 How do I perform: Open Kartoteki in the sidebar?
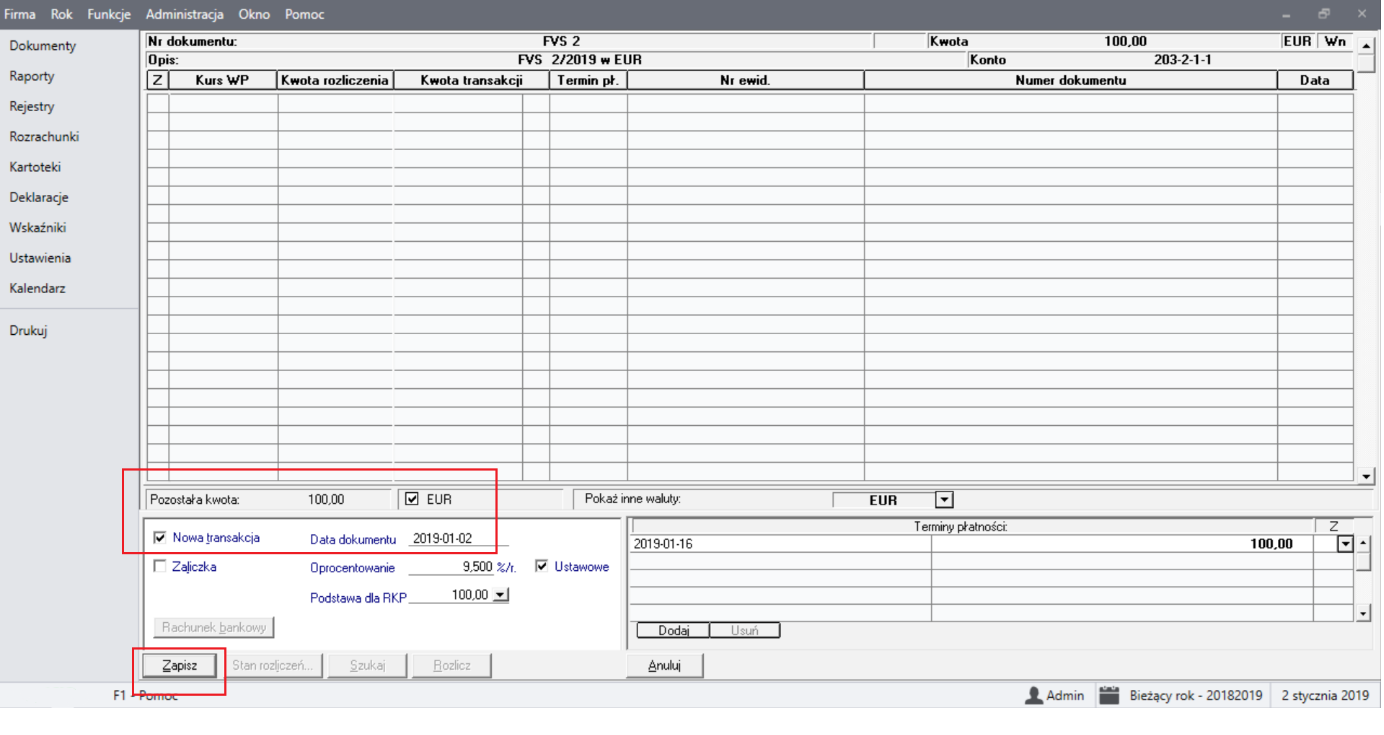coord(36,167)
